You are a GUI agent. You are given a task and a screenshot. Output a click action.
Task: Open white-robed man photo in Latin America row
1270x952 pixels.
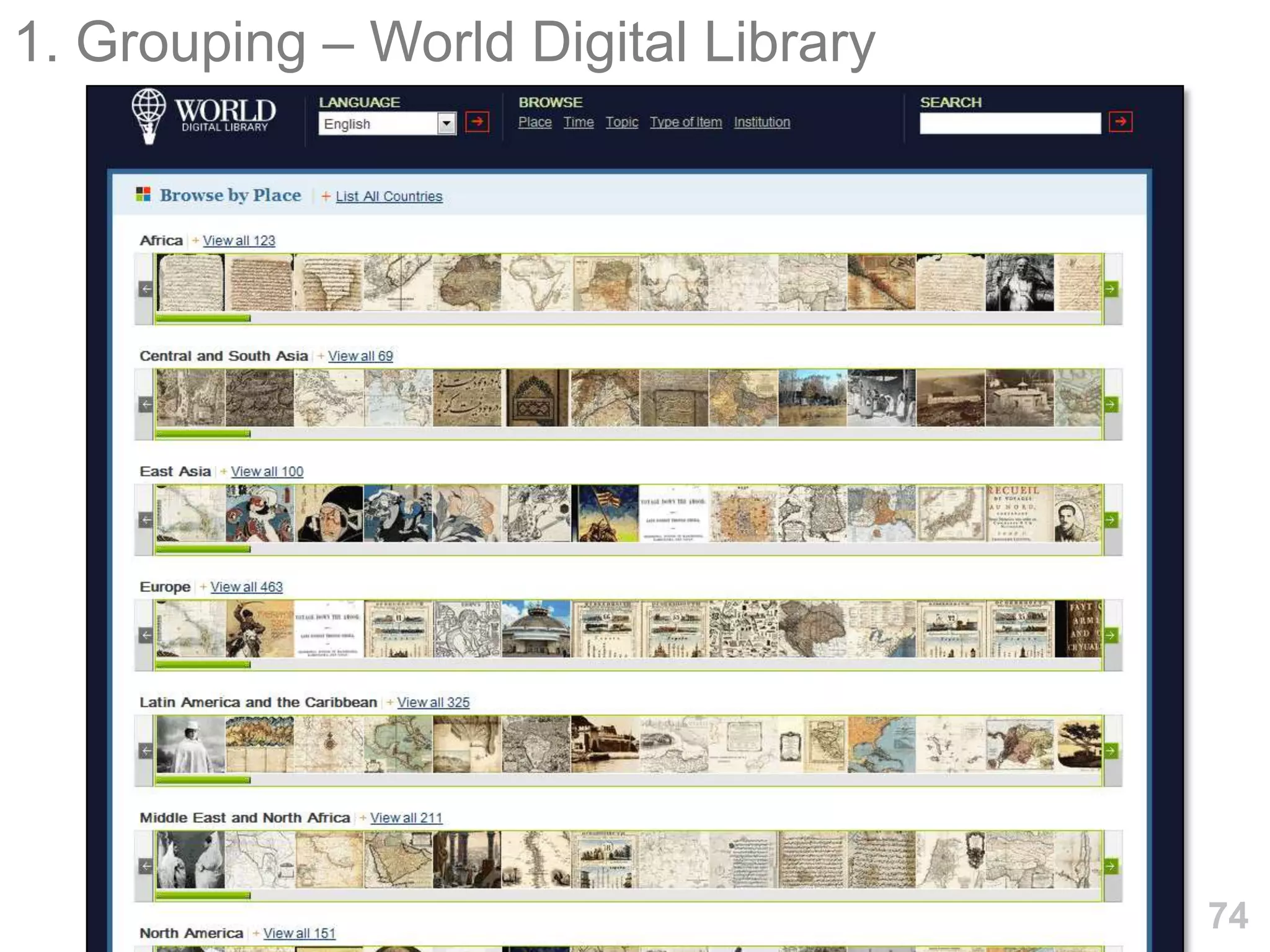(190, 744)
